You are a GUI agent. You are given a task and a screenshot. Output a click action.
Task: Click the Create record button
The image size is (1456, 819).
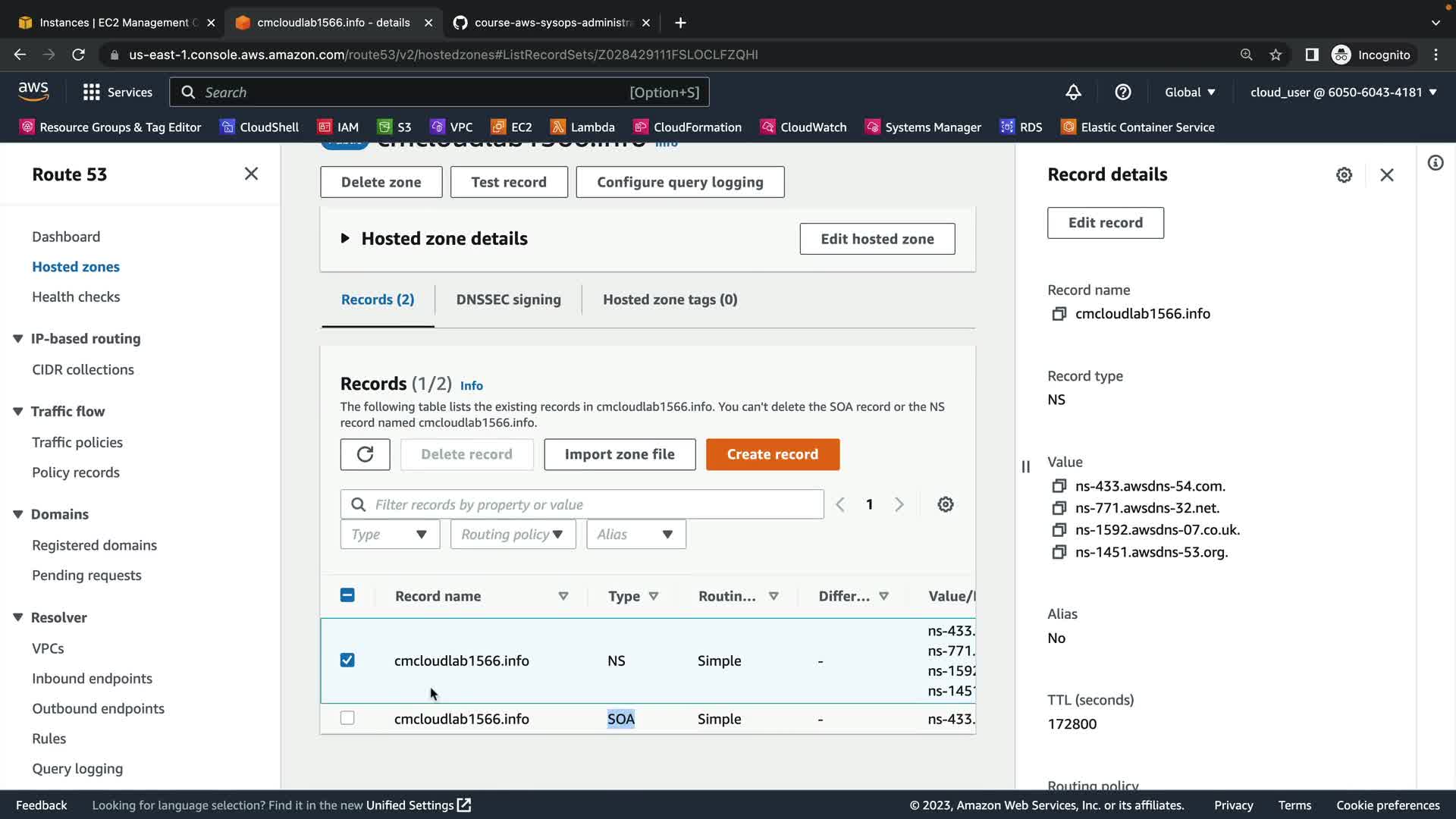[772, 454]
